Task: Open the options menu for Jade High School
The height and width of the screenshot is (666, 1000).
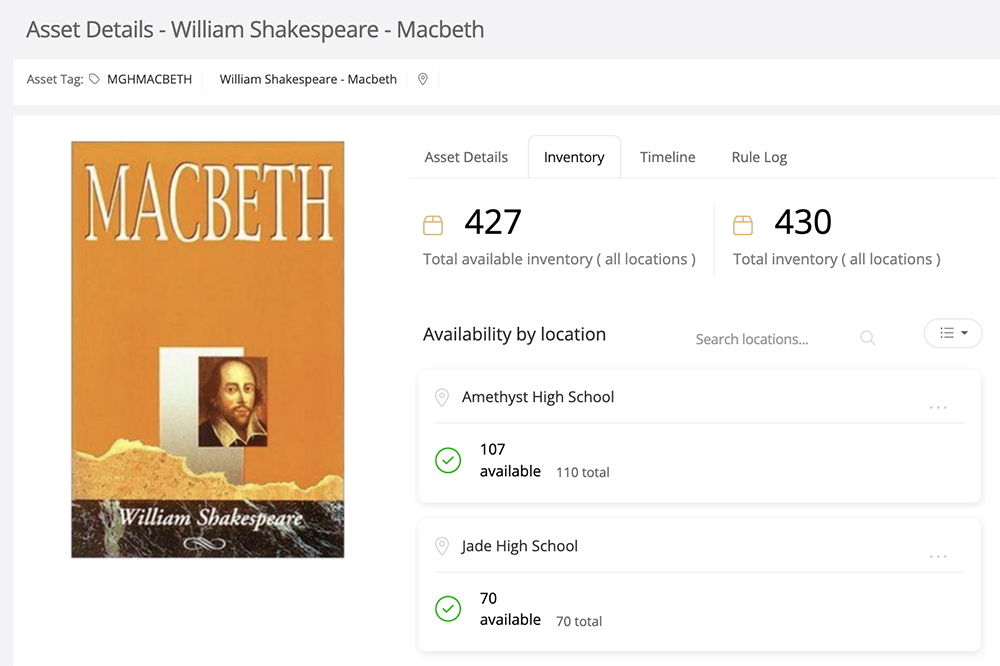Action: tap(938, 555)
